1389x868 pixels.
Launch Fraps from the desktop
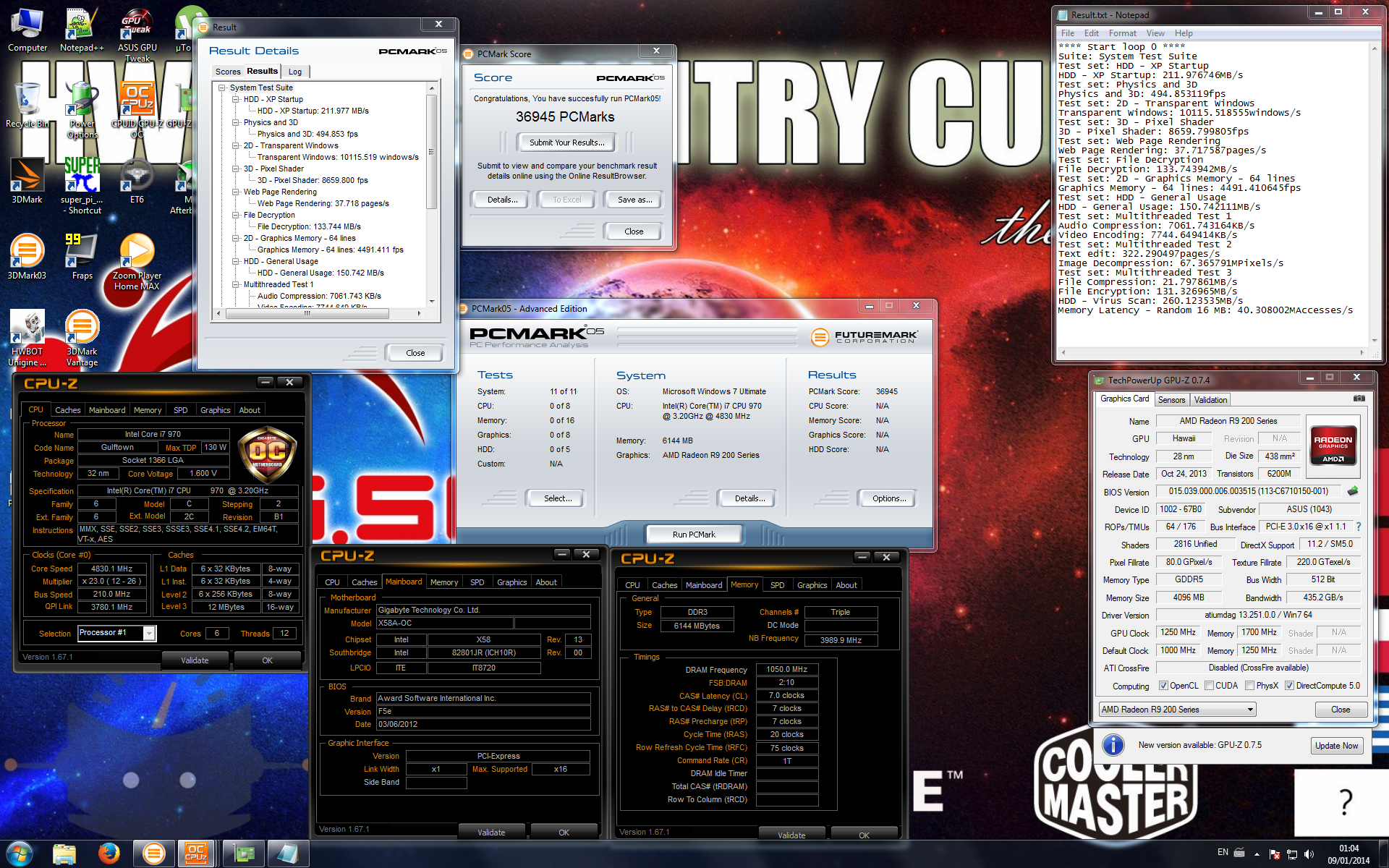(x=82, y=257)
